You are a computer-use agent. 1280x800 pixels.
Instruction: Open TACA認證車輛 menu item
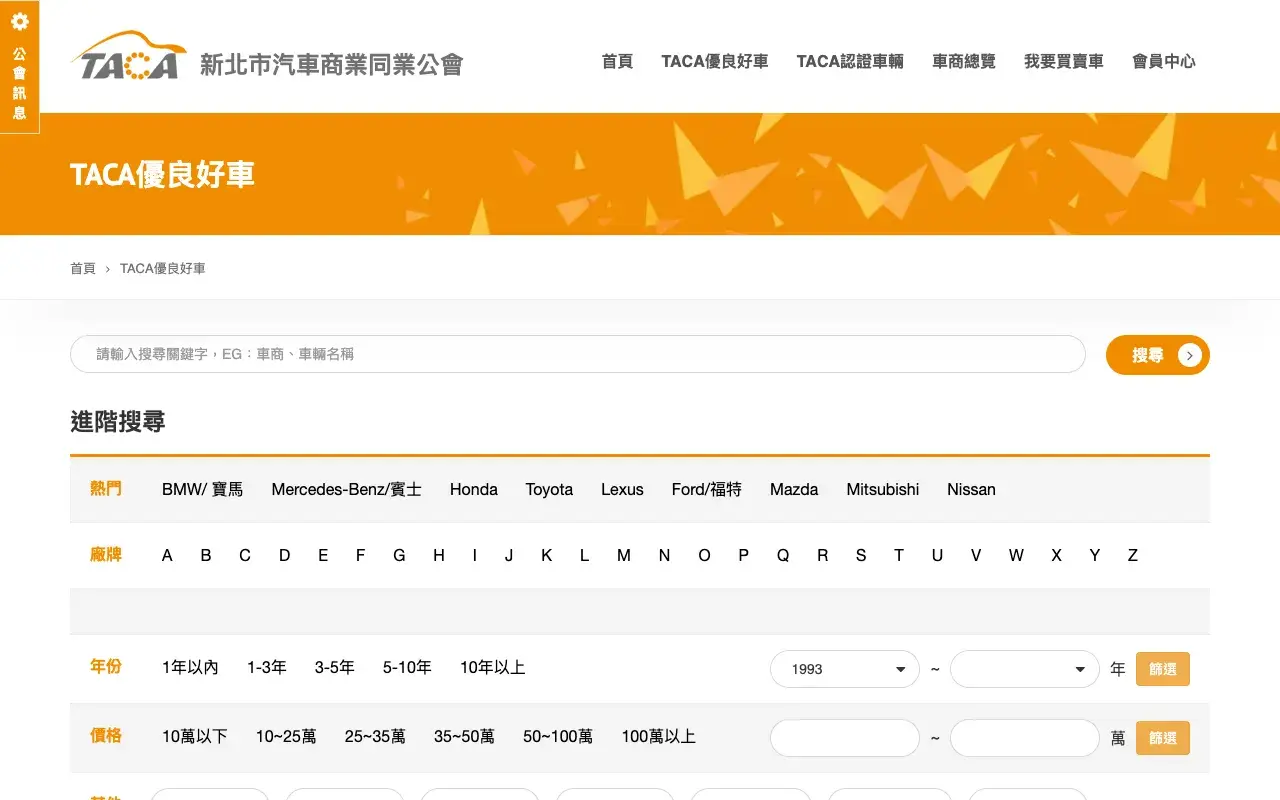click(850, 61)
